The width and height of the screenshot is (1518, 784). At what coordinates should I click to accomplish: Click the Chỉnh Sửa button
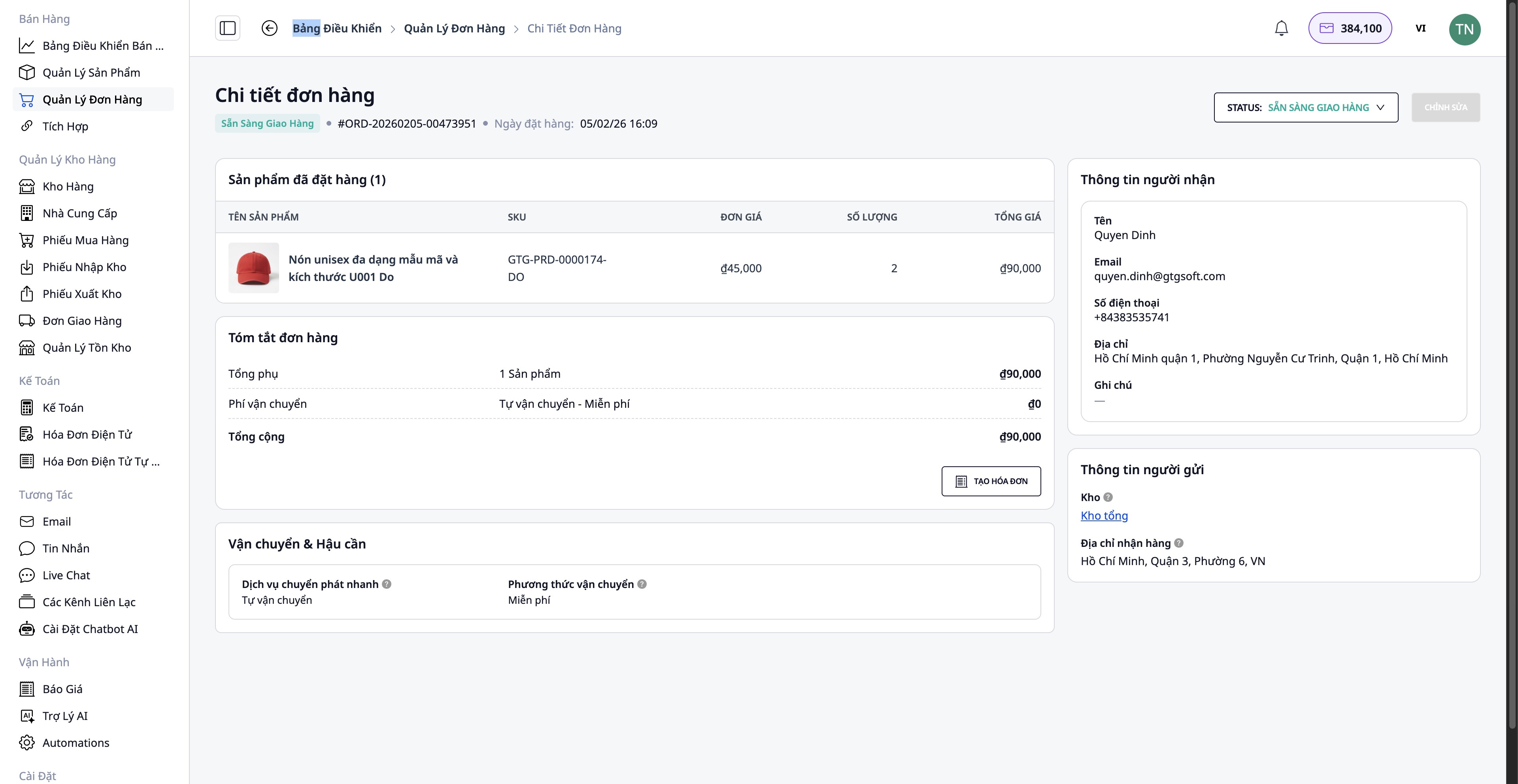point(1446,107)
